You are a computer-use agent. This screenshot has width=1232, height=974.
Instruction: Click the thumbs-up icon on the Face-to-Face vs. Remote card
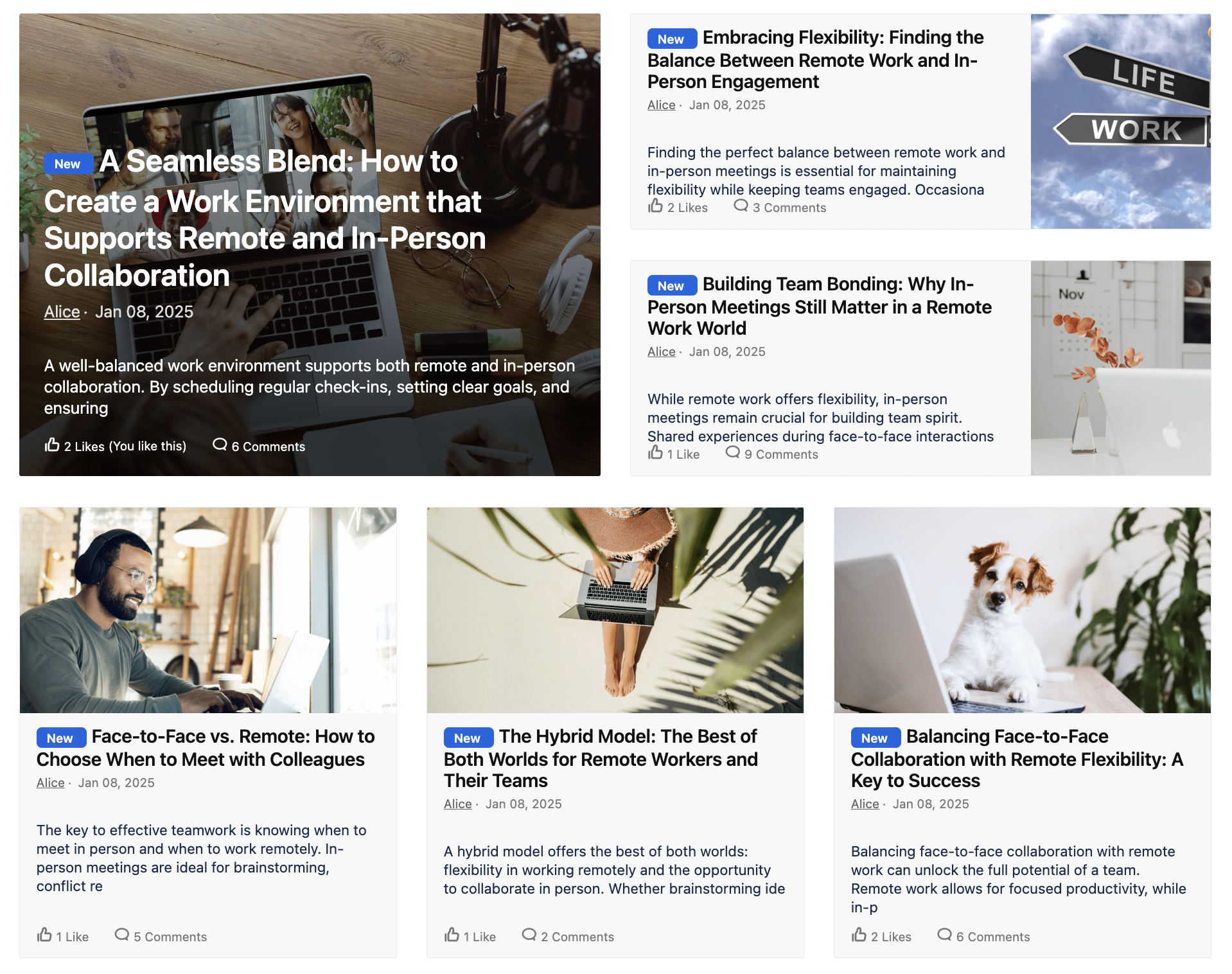coord(44,935)
